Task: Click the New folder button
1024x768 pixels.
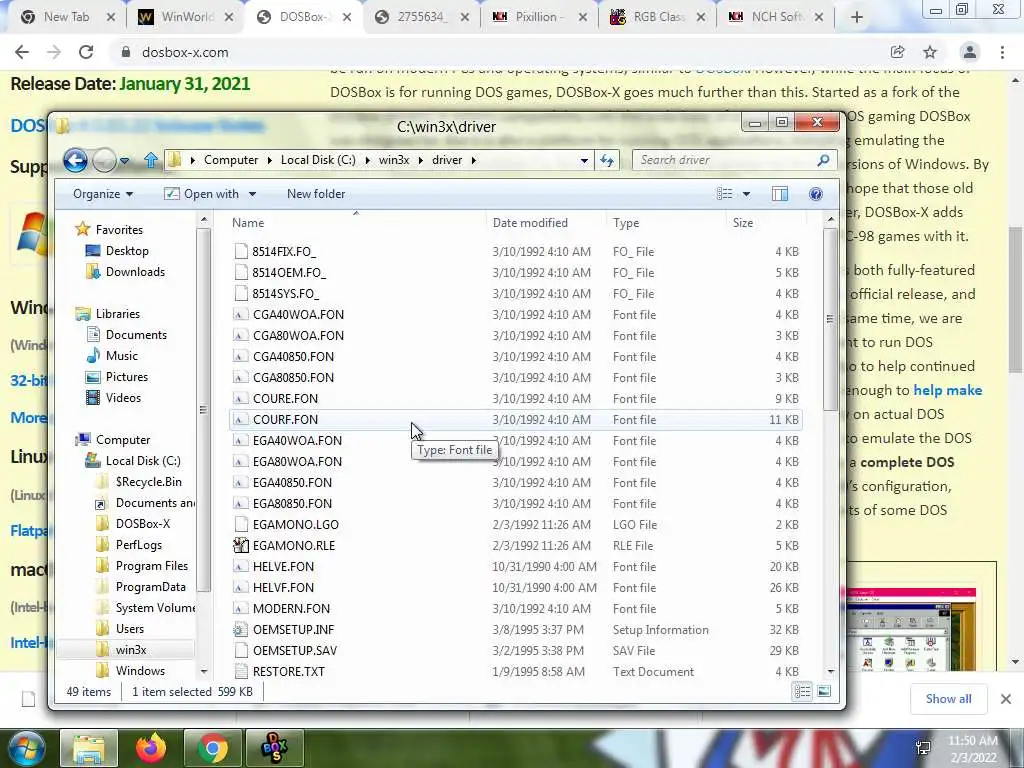Action: 316,194
